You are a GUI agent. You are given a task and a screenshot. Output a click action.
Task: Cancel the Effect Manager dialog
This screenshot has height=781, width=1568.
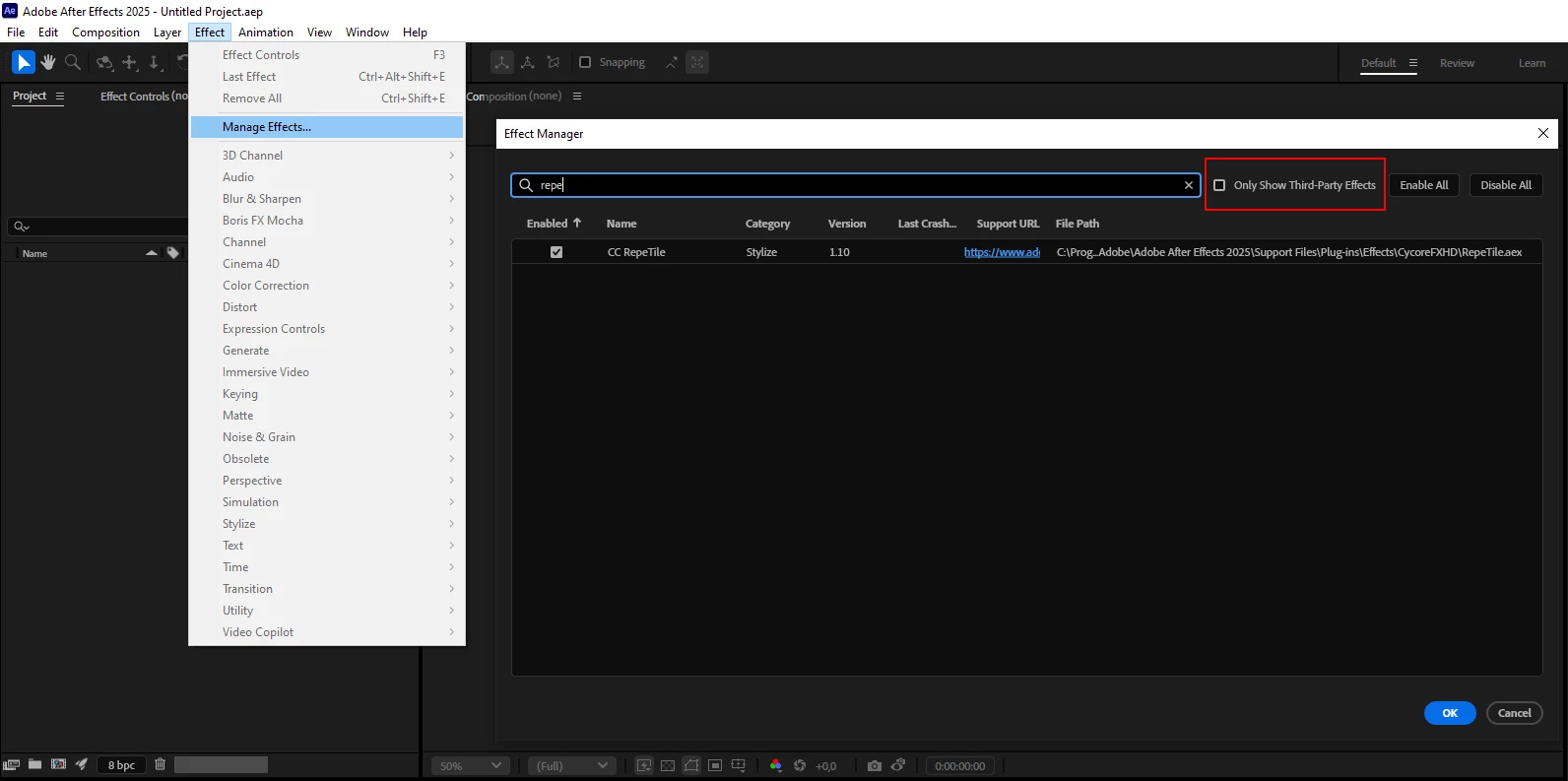pos(1515,713)
